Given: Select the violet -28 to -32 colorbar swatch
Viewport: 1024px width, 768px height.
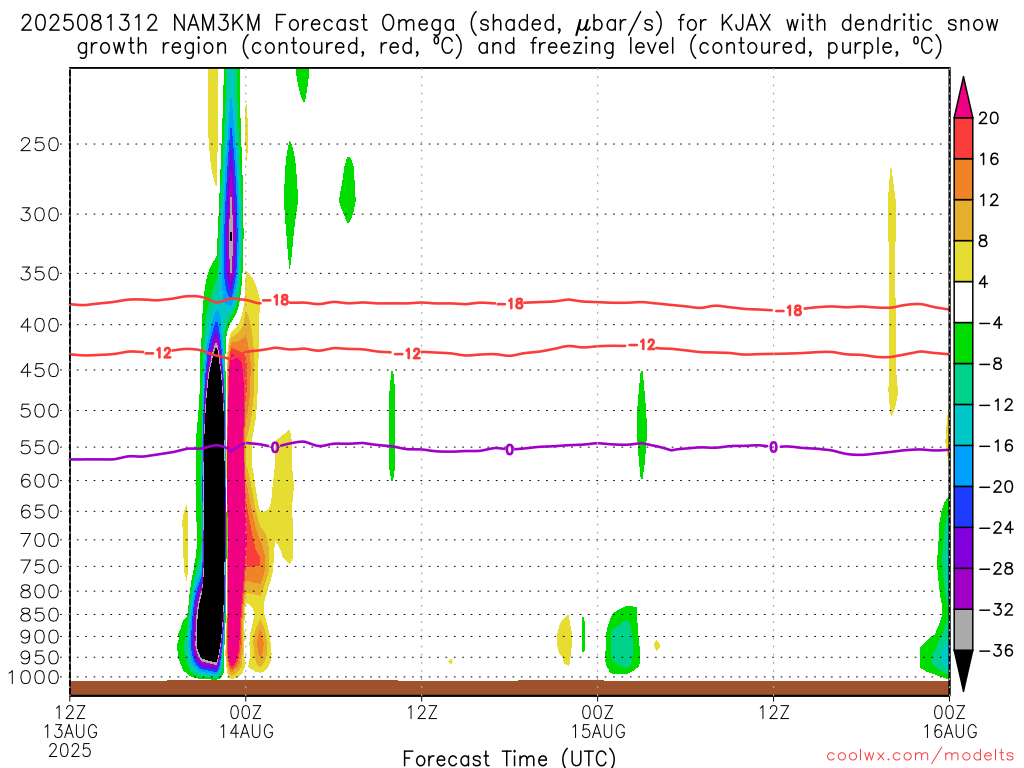Looking at the screenshot, I should click(x=963, y=589).
